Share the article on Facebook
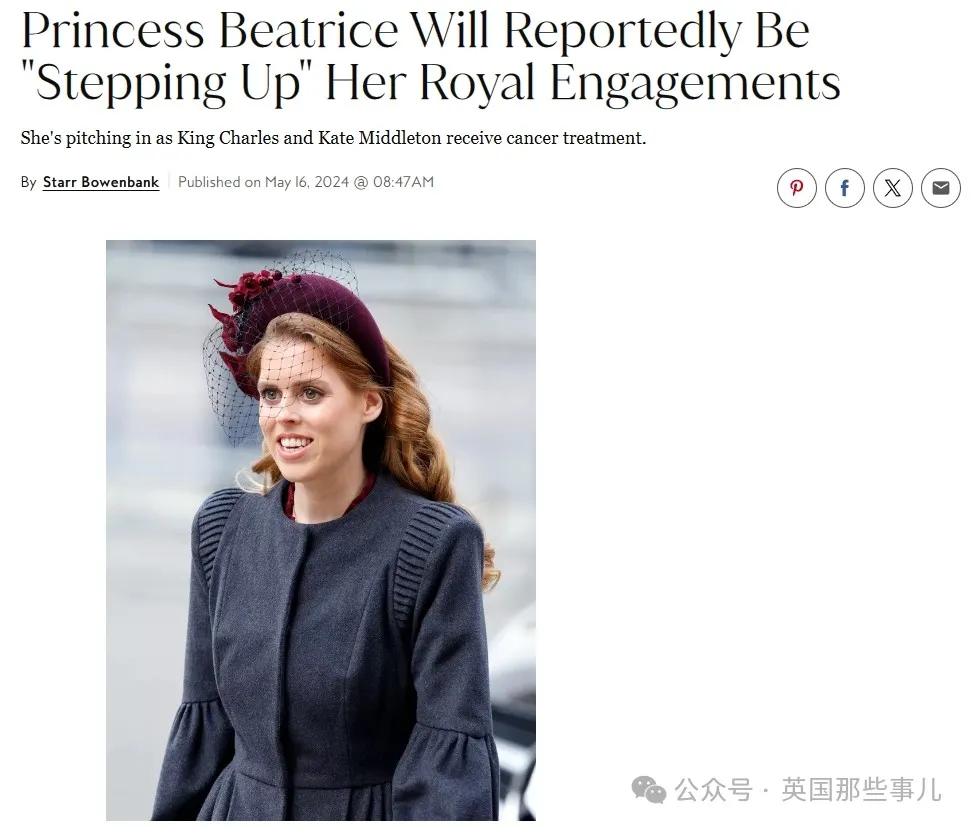The image size is (972, 828). pos(845,188)
